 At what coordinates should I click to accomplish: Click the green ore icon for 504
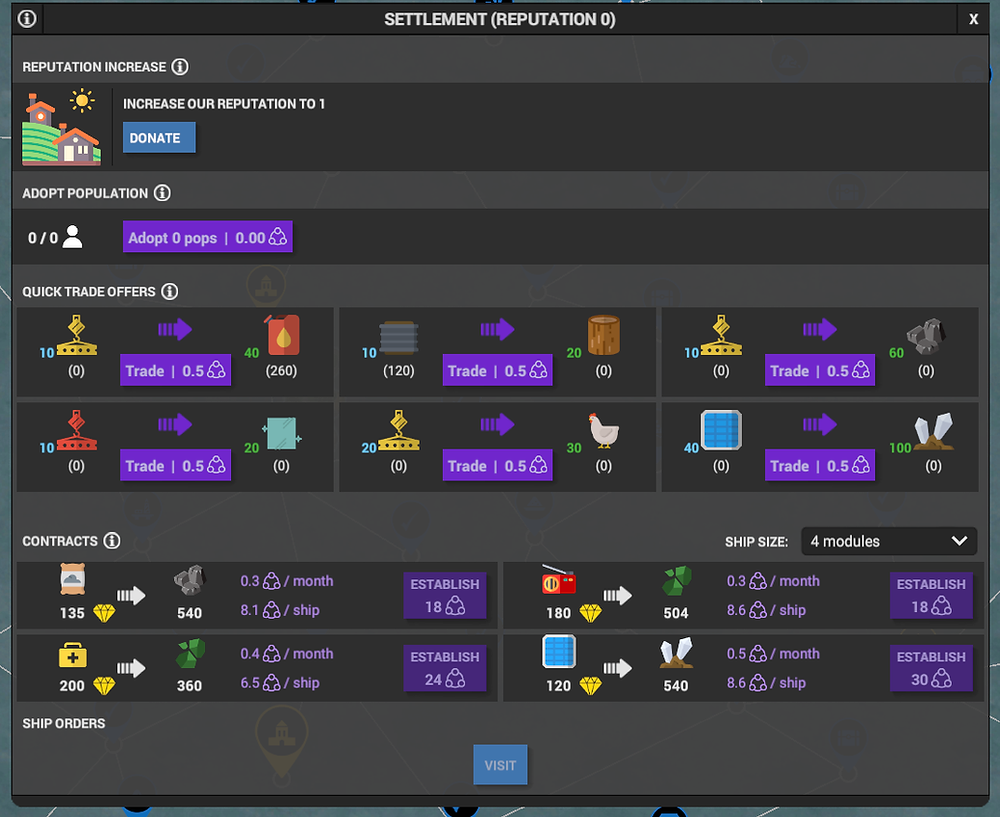(676, 581)
